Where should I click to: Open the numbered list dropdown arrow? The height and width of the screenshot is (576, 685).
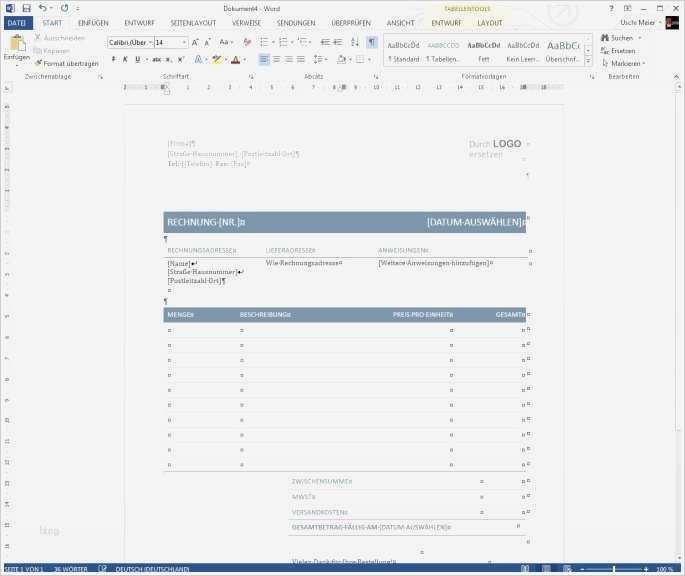point(292,42)
